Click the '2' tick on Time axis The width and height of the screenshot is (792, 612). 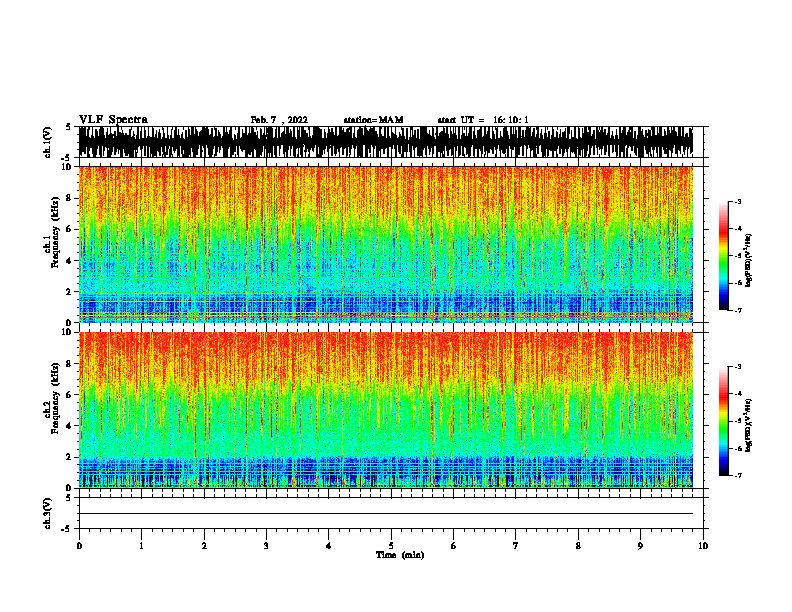[204, 546]
